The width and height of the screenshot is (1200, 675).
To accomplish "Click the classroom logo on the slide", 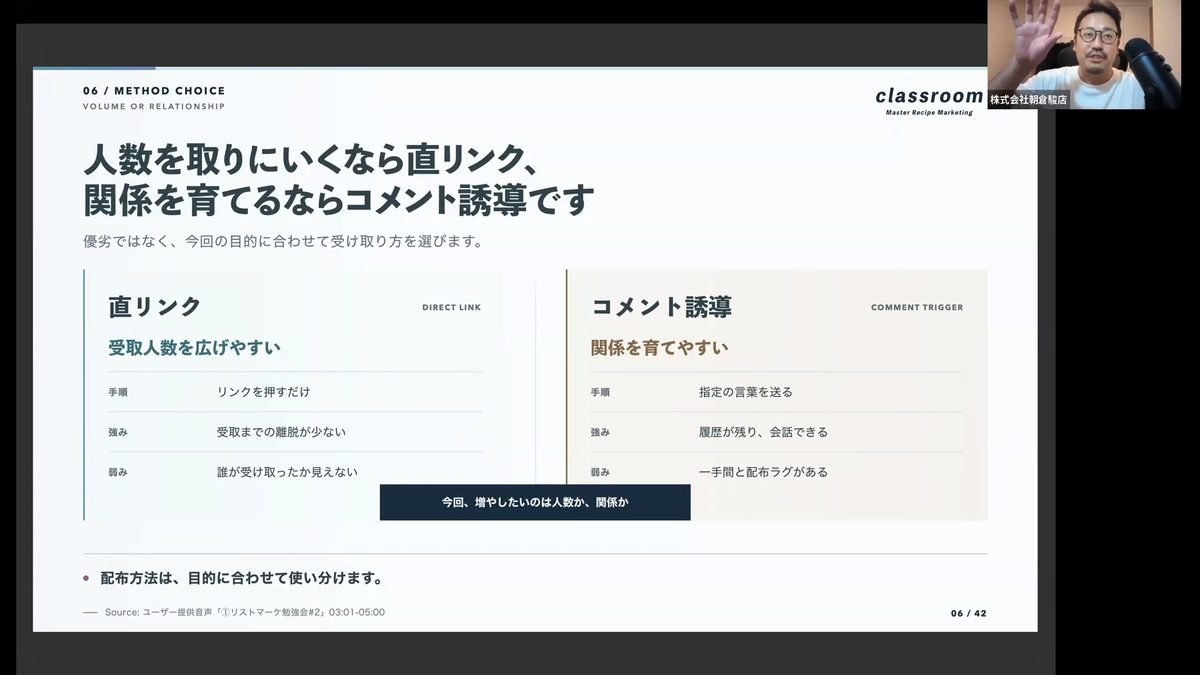I will coord(929,96).
